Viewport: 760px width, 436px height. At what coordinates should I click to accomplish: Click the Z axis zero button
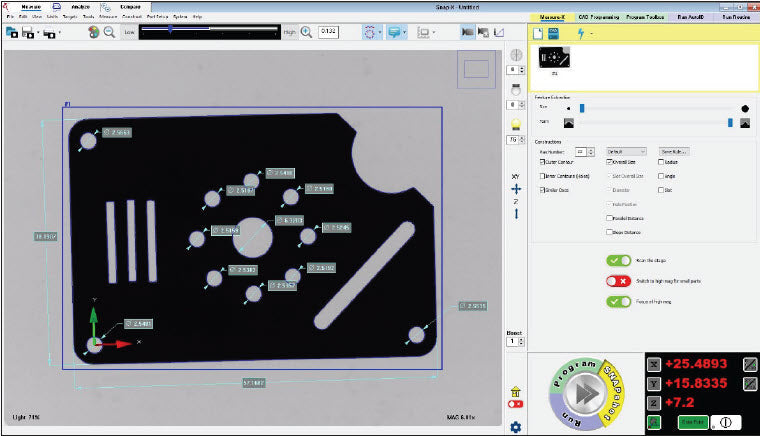coord(654,403)
